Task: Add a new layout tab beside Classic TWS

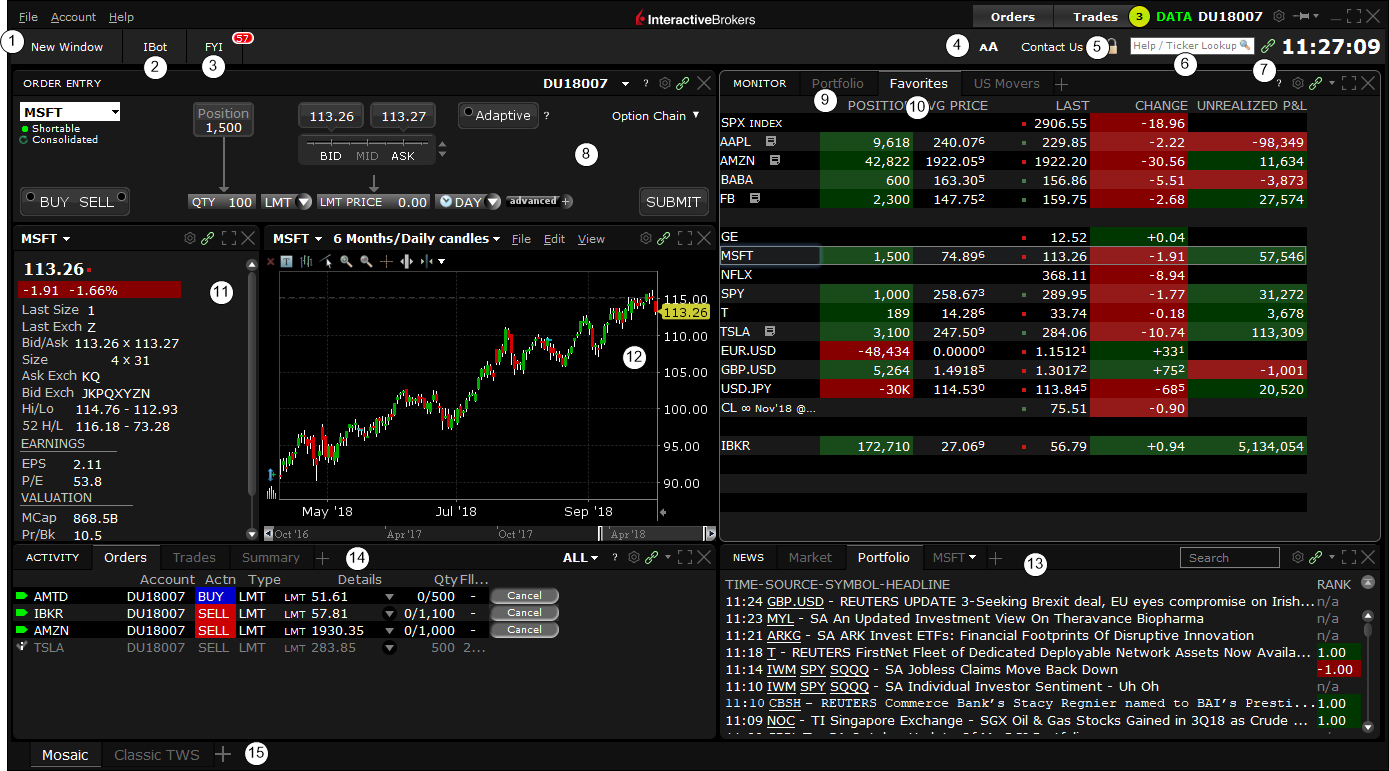Action: click(x=223, y=754)
